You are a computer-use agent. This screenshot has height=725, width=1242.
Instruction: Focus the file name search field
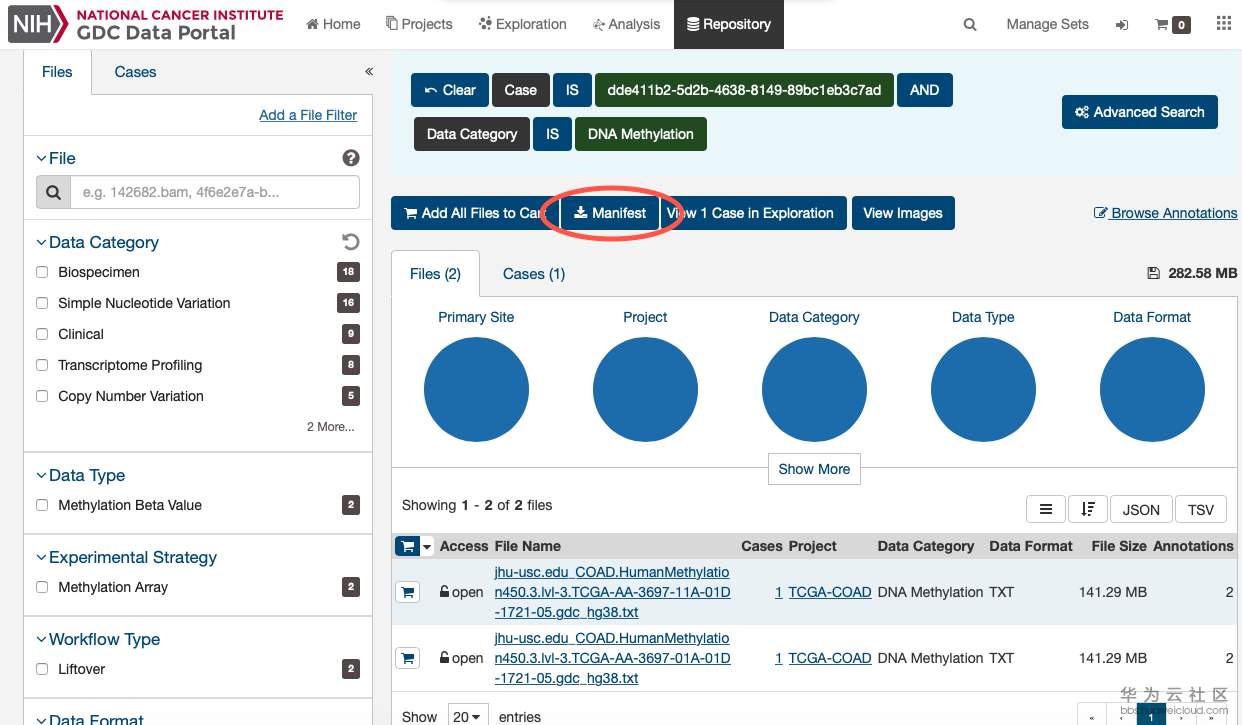[215, 192]
